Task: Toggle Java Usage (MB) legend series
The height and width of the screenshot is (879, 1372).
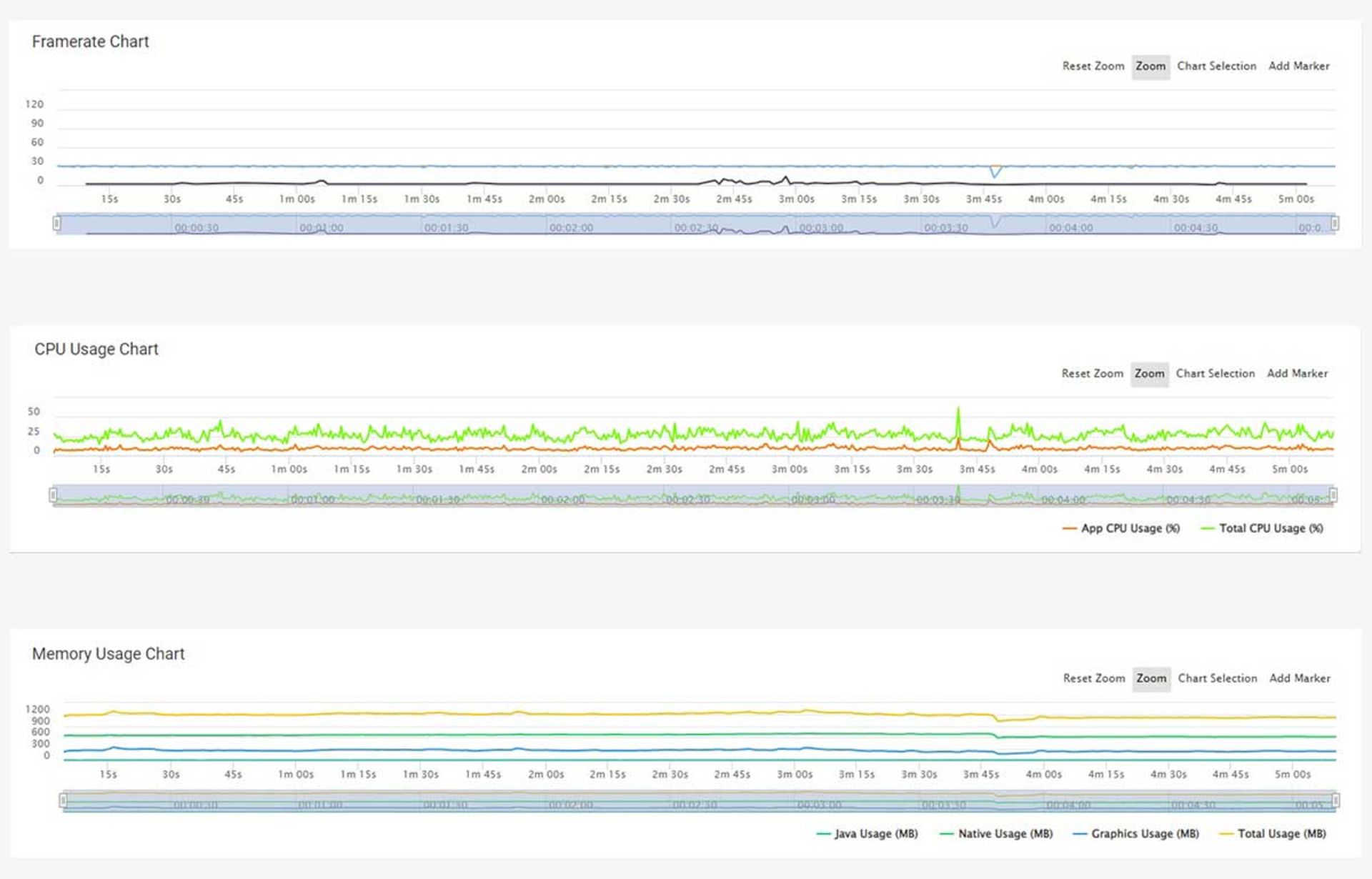Action: point(867,833)
